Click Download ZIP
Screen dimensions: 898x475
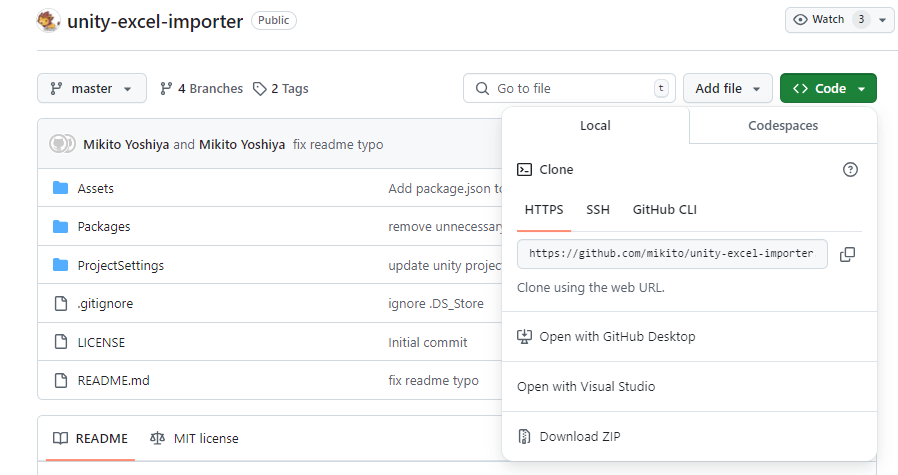pos(689,436)
